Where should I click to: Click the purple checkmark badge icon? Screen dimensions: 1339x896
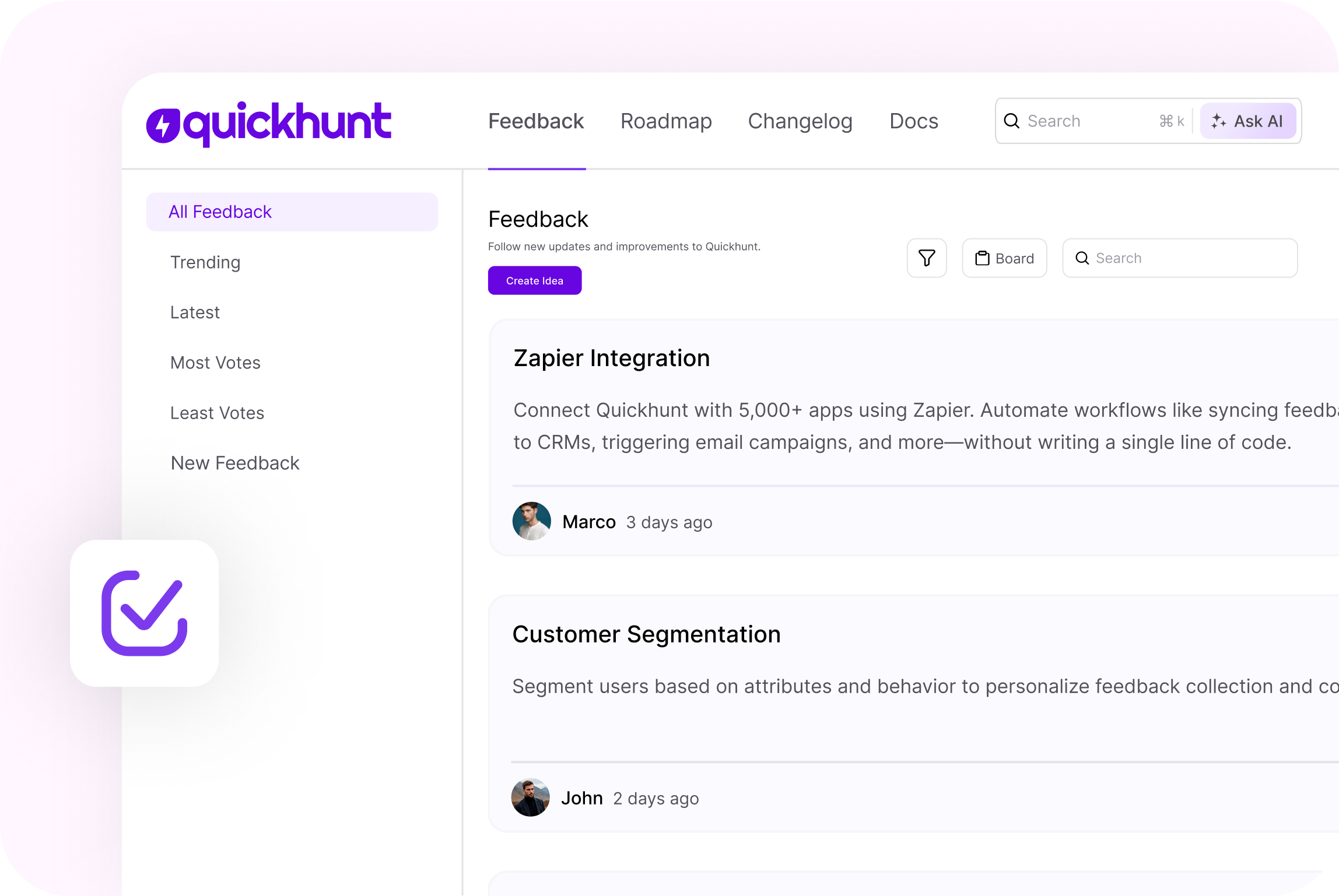click(x=144, y=613)
